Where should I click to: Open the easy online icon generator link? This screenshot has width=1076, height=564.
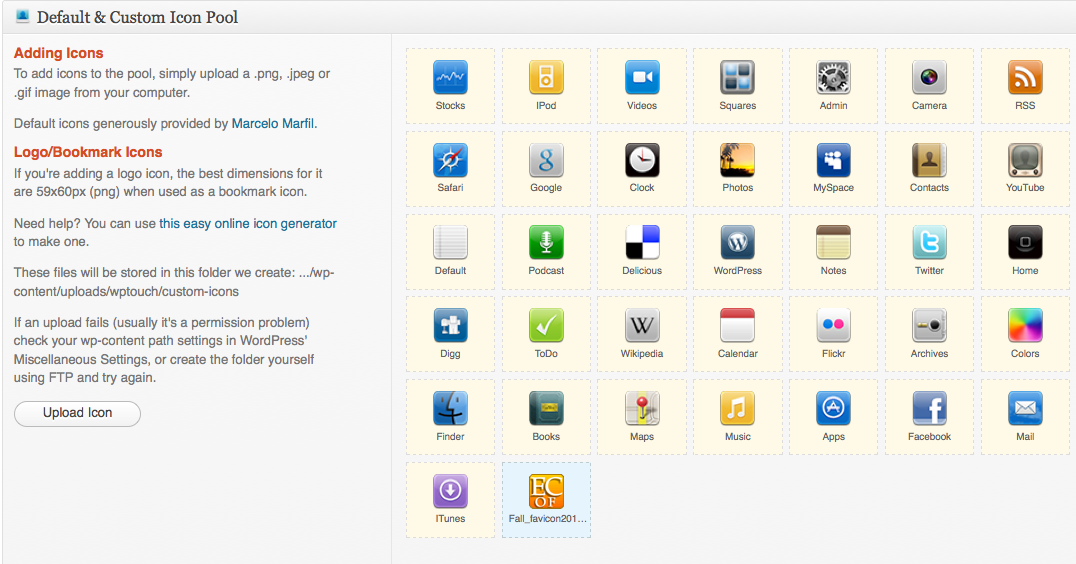(x=248, y=224)
